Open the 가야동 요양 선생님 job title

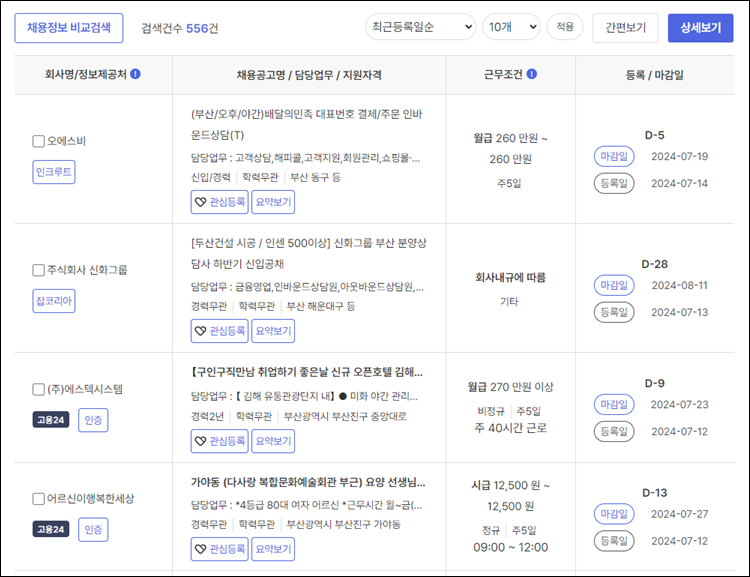308,482
